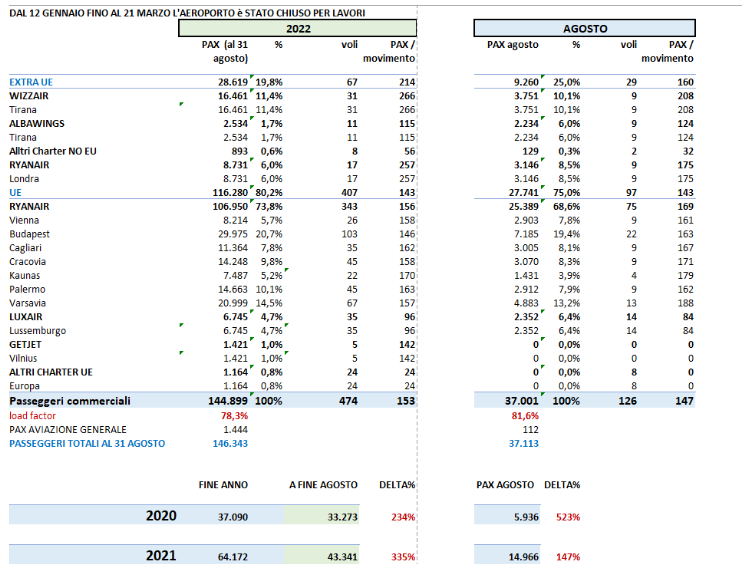Image resolution: width=742 pixels, height=581 pixels.
Task: Click the Cracovia row label
Action: pos(27,261)
